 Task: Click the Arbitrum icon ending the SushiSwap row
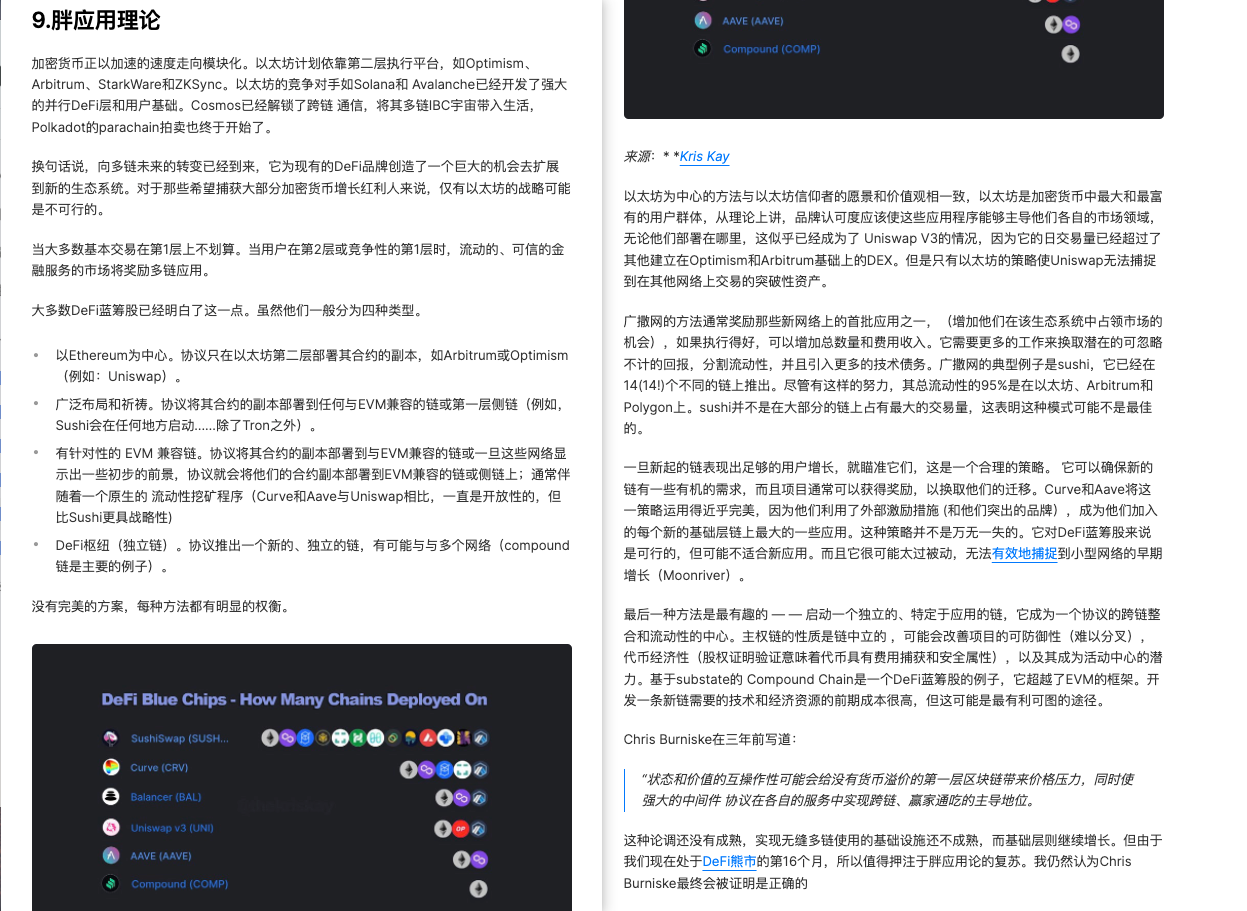(x=481, y=738)
